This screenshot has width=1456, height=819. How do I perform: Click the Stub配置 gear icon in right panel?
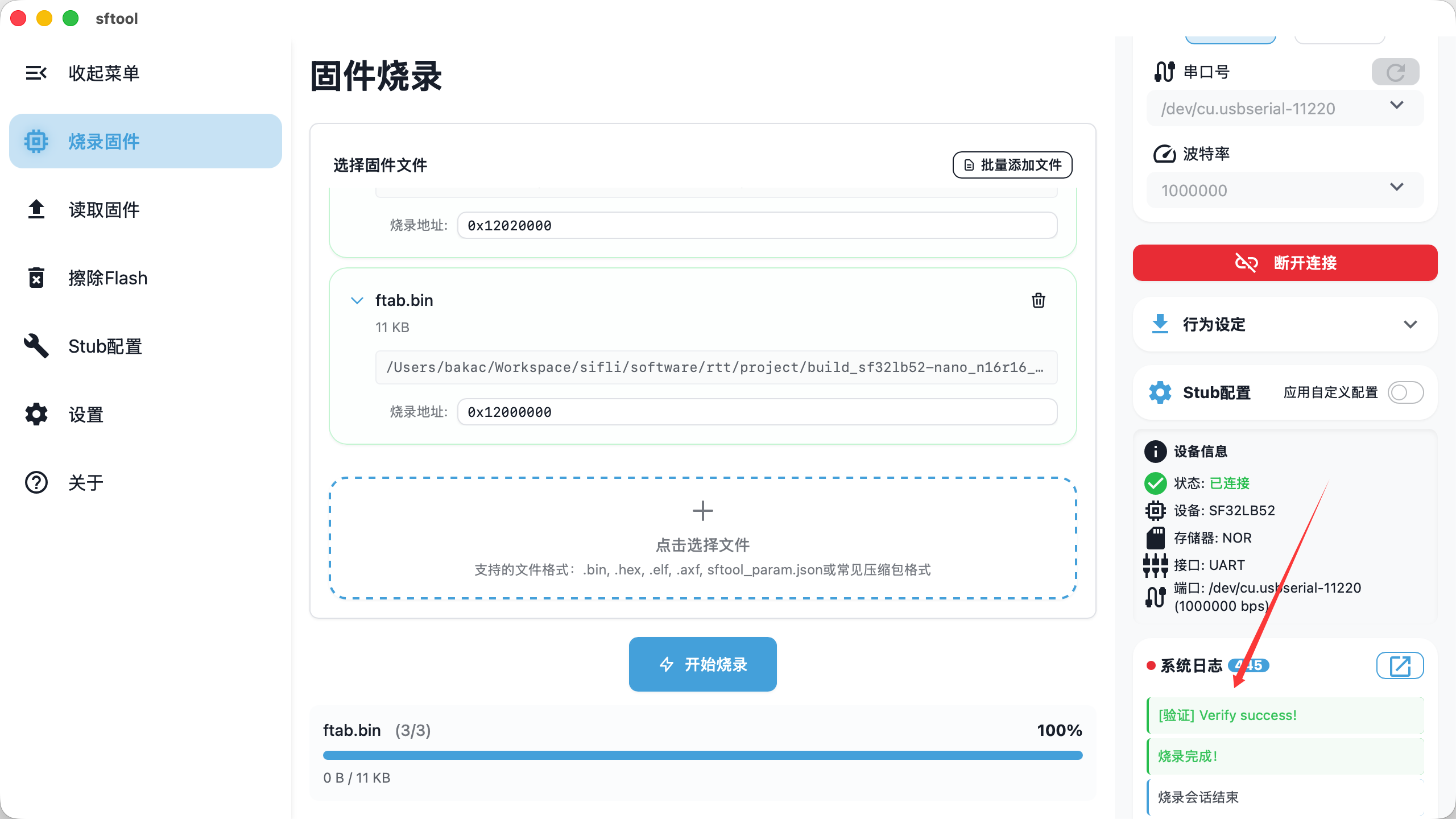tap(1160, 392)
